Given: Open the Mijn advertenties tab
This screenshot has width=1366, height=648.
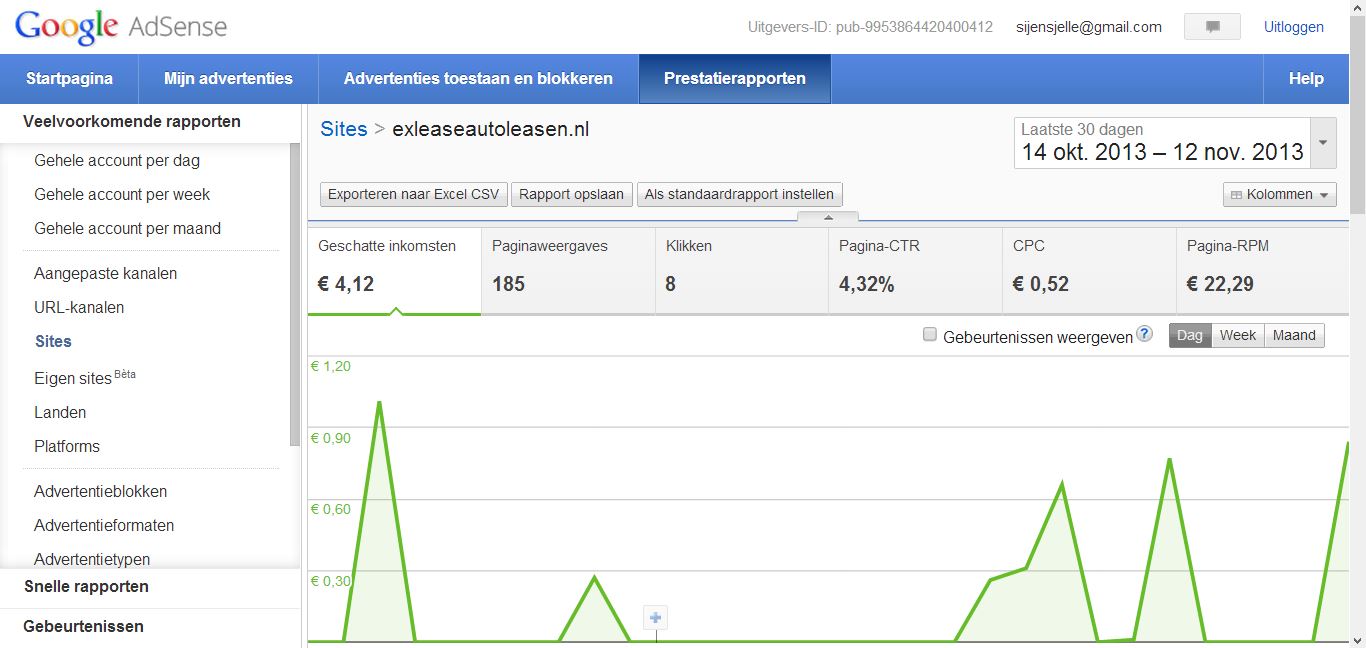Looking at the screenshot, I should pos(228,79).
